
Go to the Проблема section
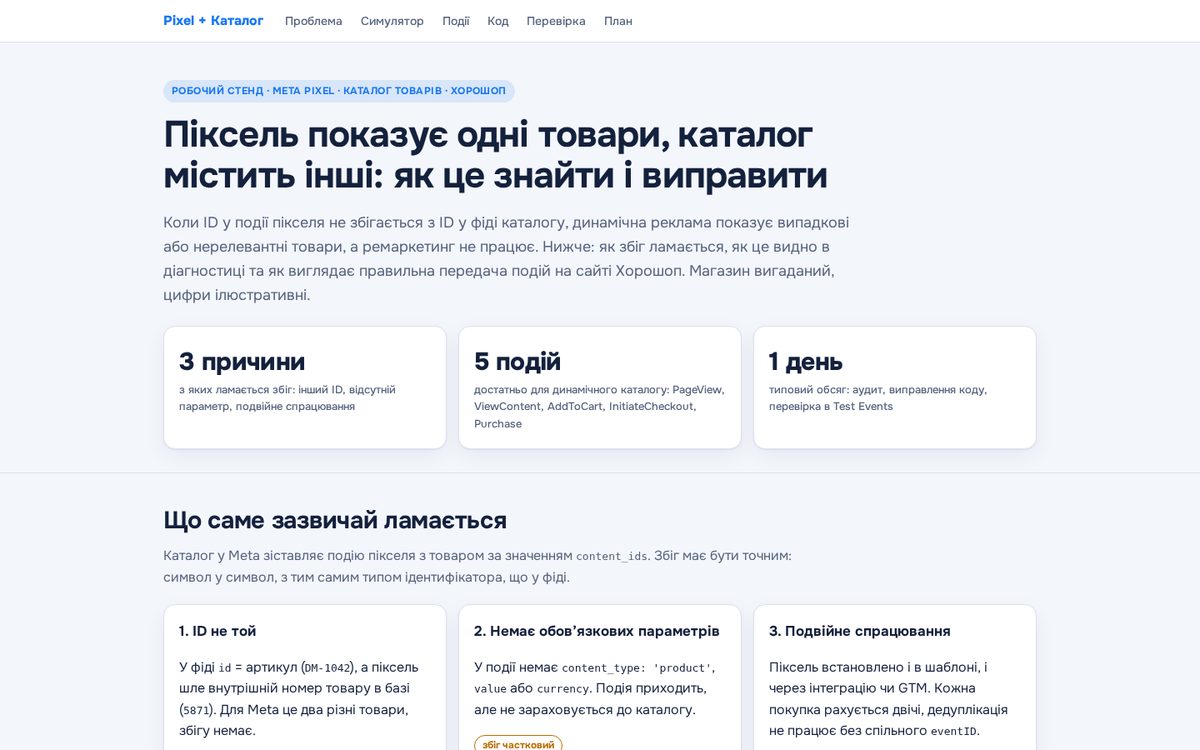point(313,21)
